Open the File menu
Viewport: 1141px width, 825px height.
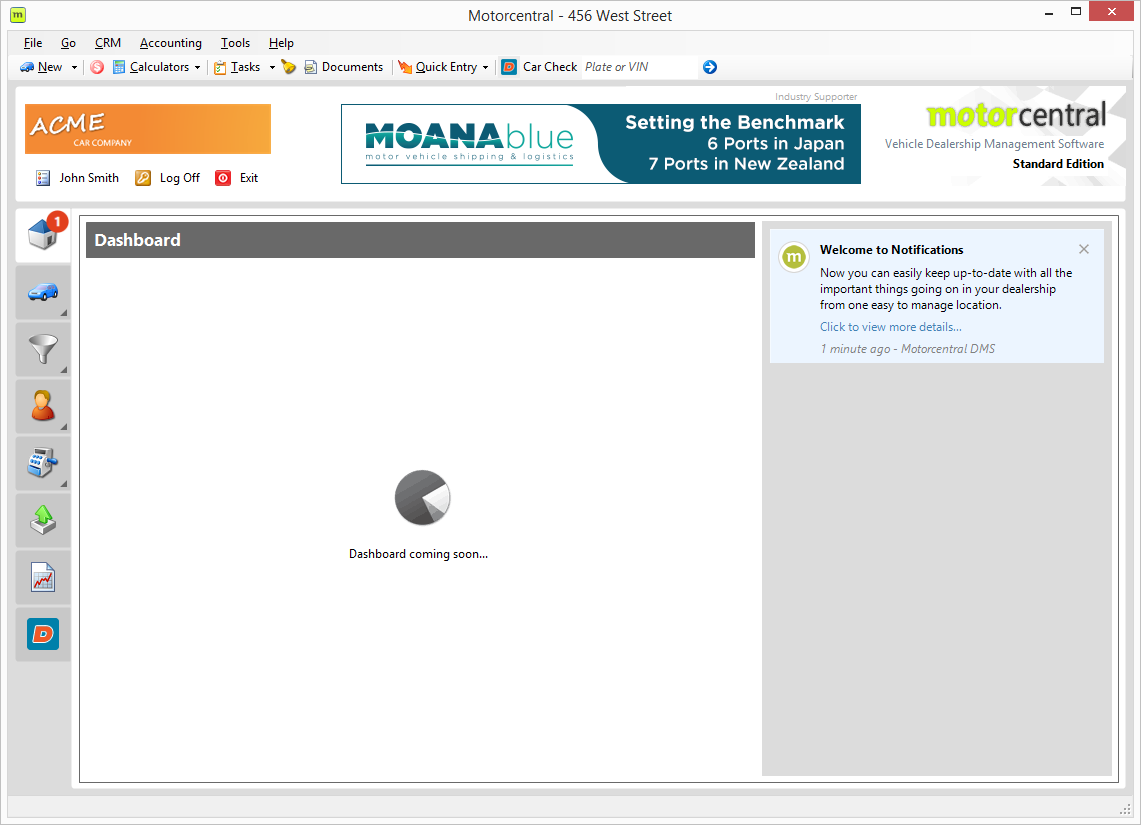(33, 43)
